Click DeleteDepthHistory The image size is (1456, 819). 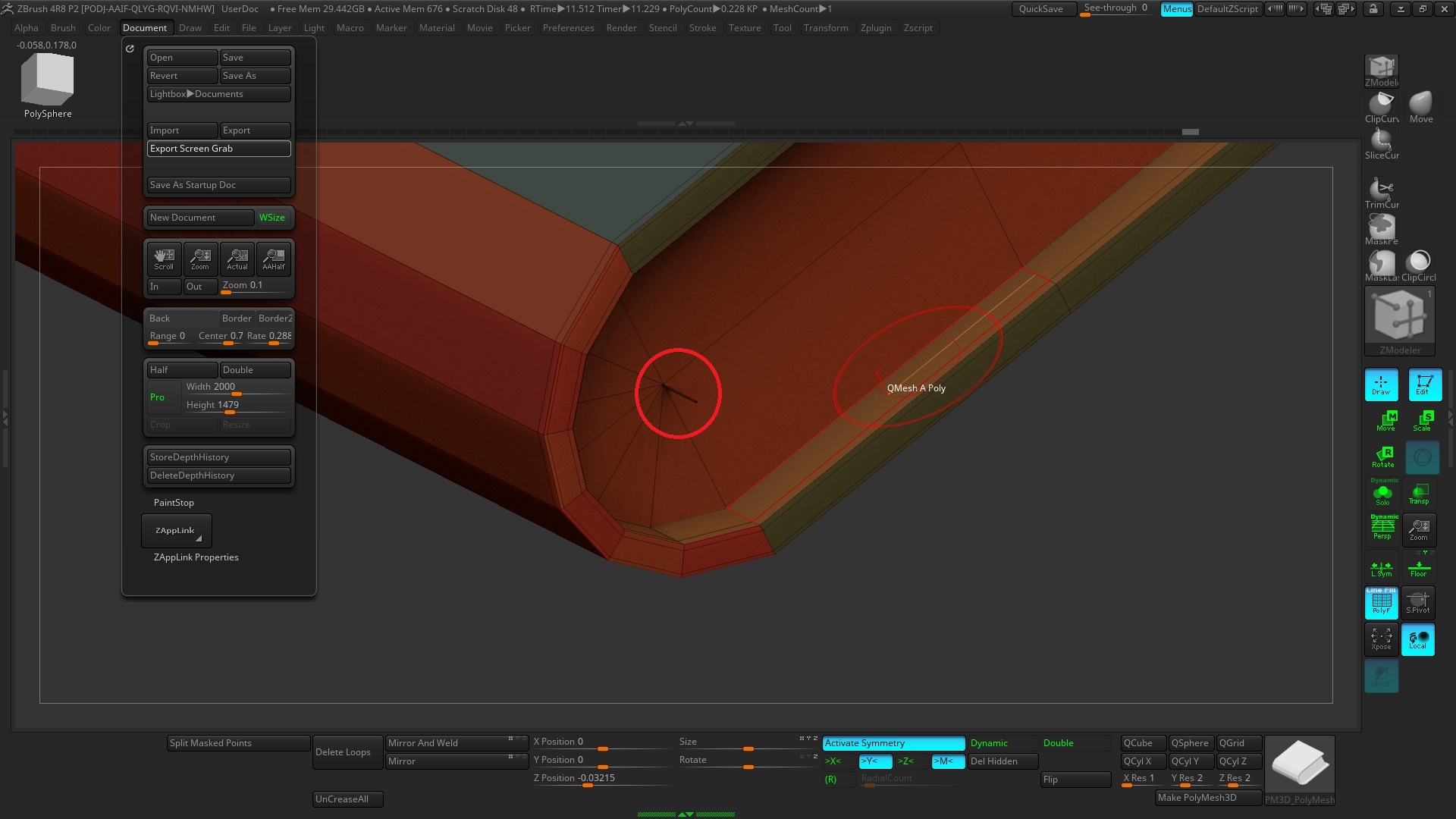click(218, 475)
